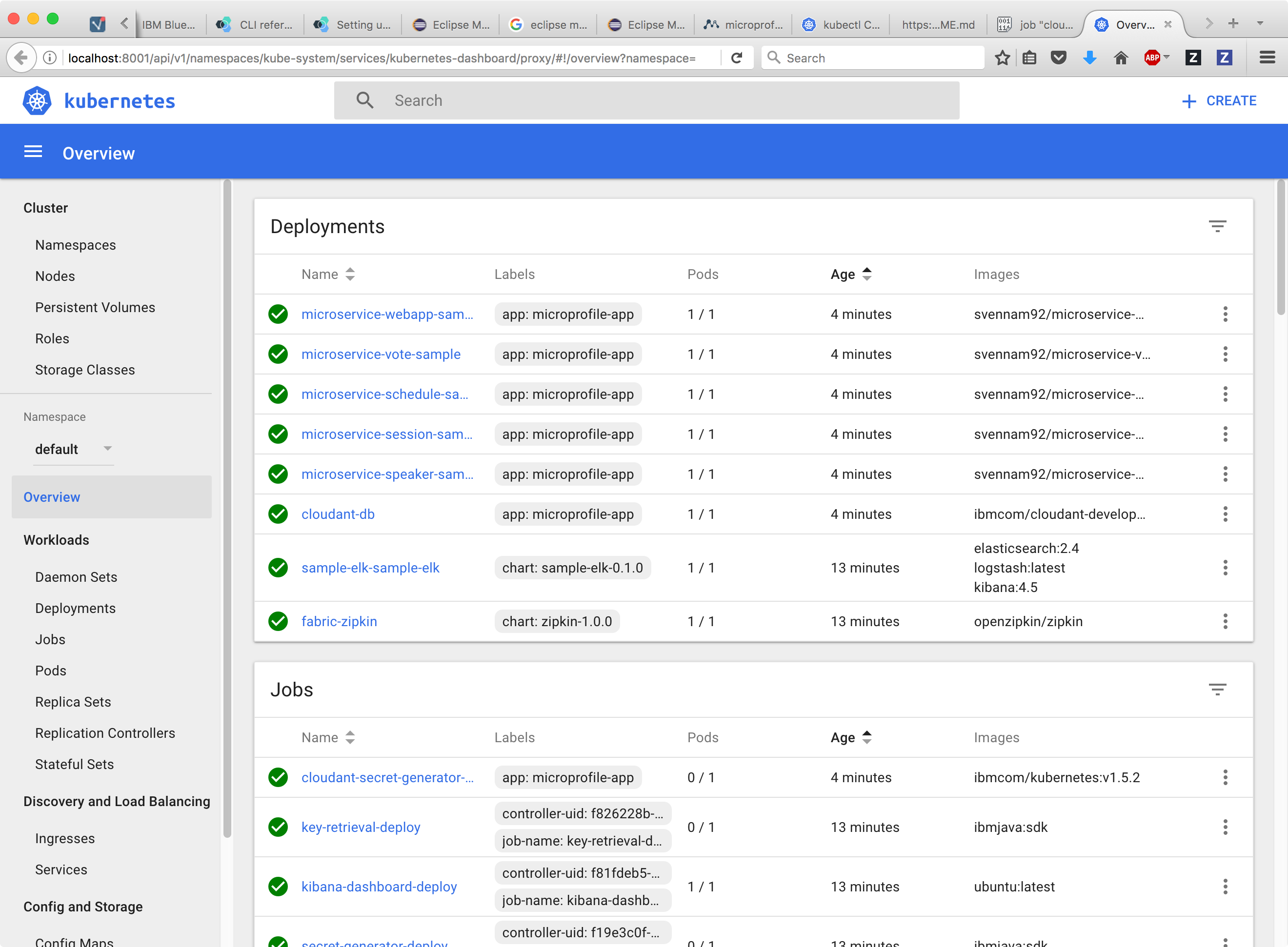Open the browser downloads arrow
The width and height of the screenshot is (1288, 947).
[1089, 58]
